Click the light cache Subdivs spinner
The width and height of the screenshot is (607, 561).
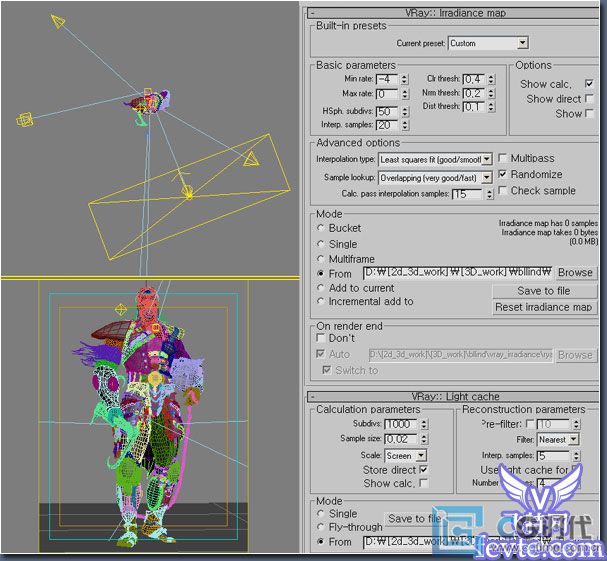pos(424,424)
